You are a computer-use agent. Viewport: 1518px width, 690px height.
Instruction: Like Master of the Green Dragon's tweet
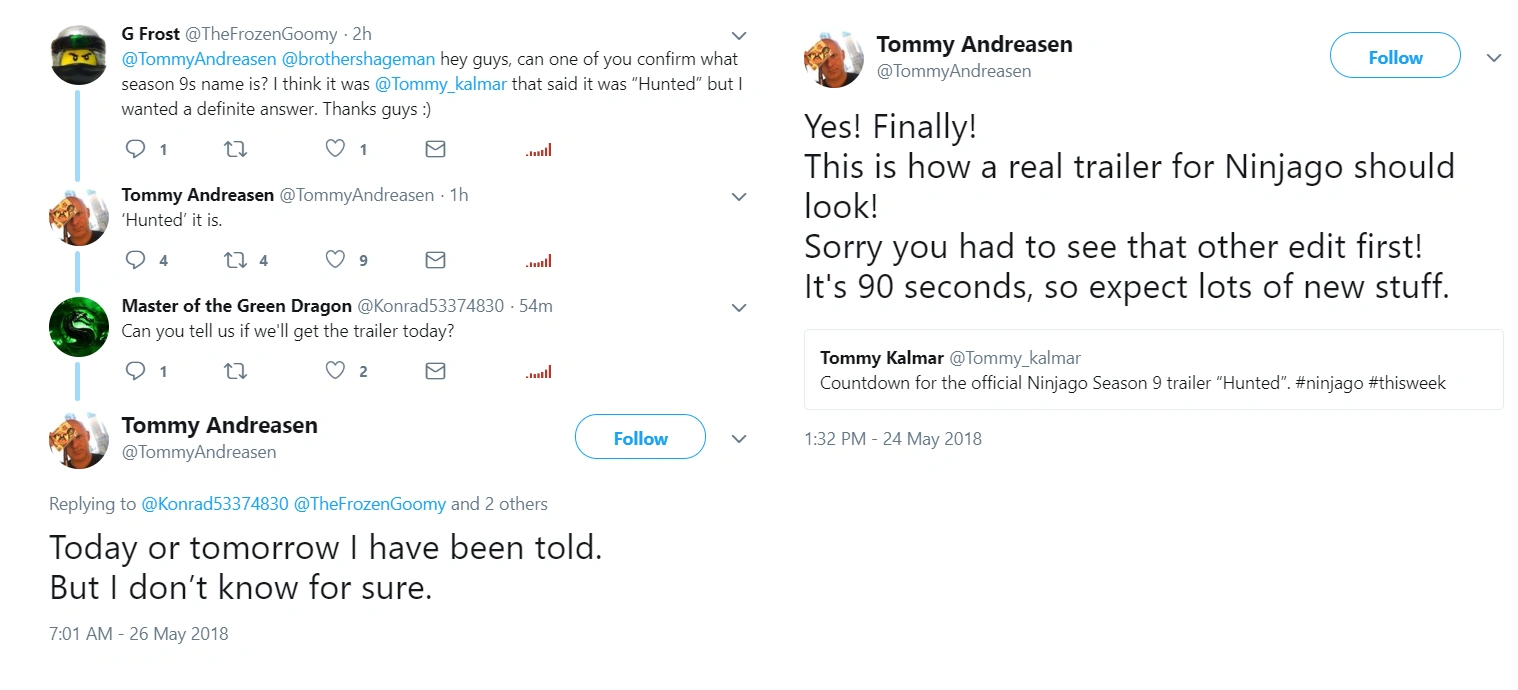(336, 371)
